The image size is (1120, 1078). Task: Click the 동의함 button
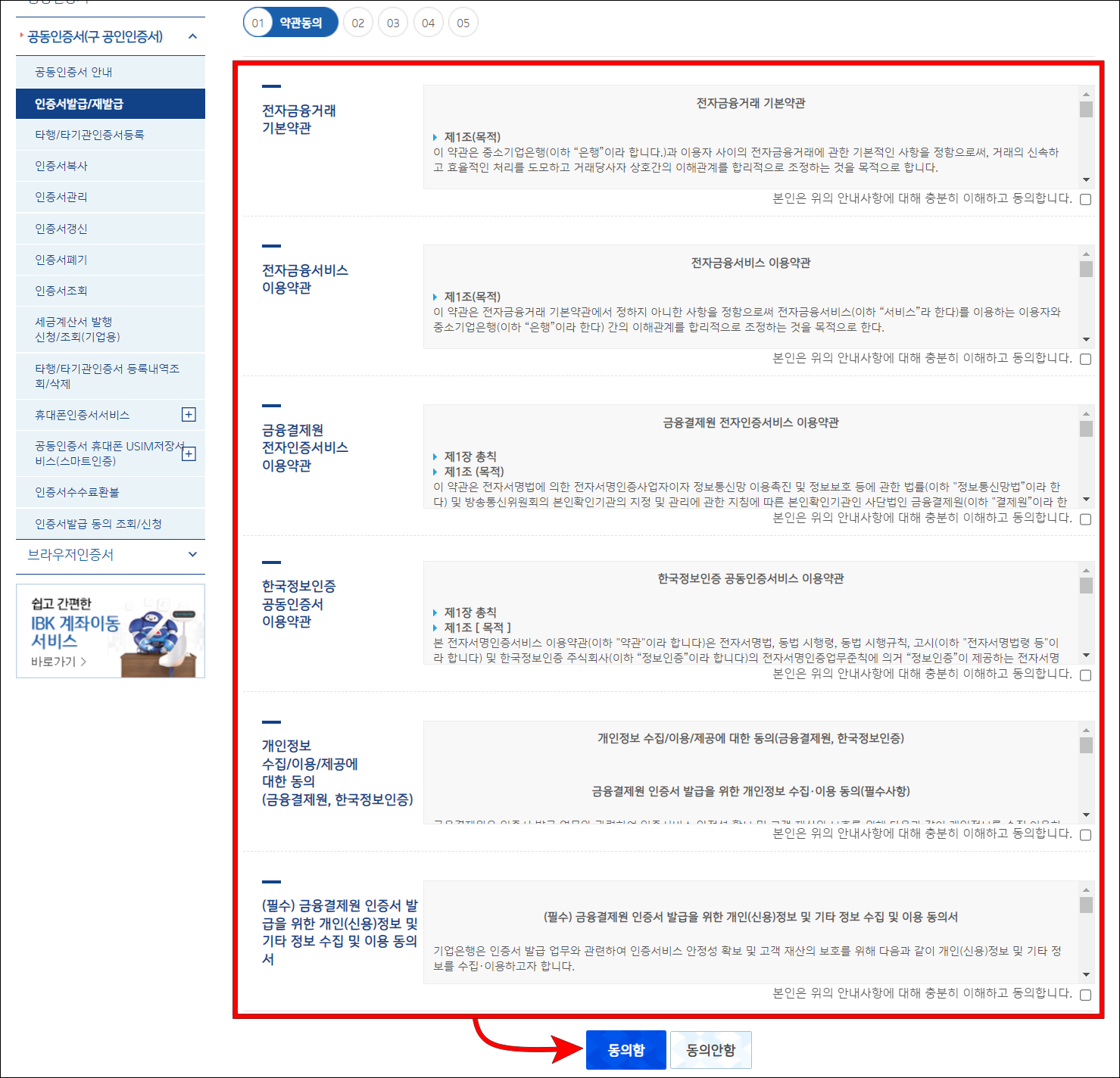point(626,1049)
